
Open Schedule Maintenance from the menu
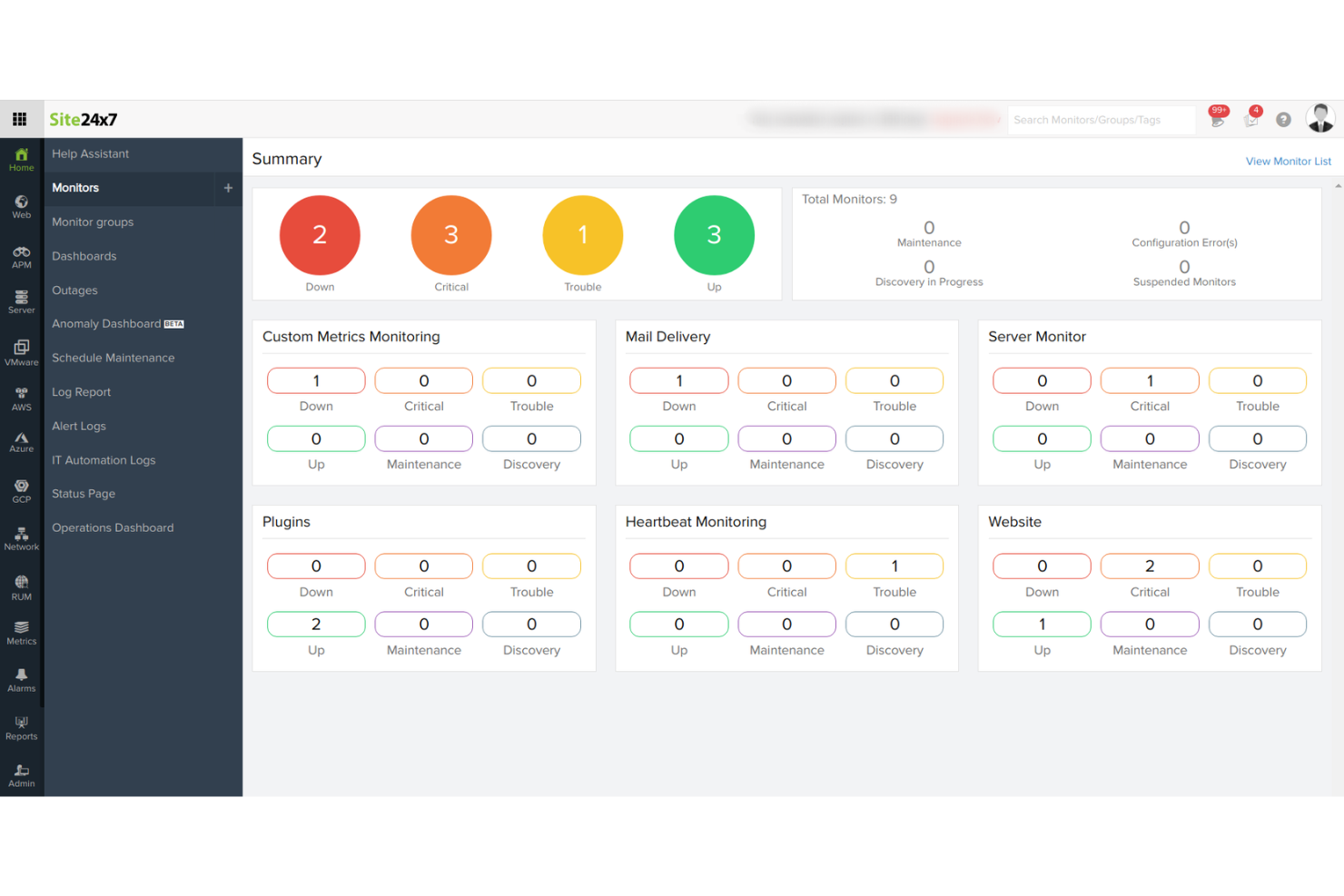click(x=113, y=358)
